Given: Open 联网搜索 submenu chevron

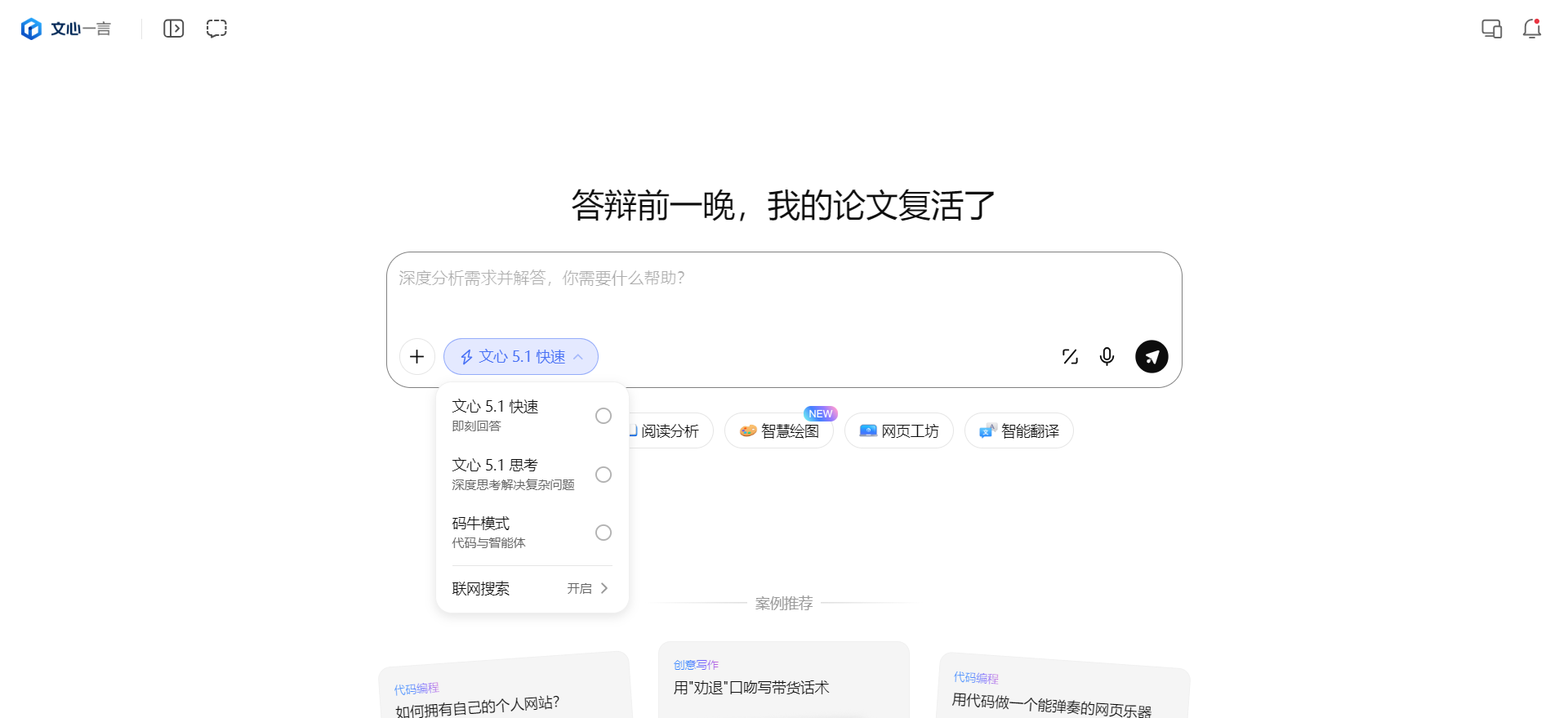Looking at the screenshot, I should click(604, 588).
